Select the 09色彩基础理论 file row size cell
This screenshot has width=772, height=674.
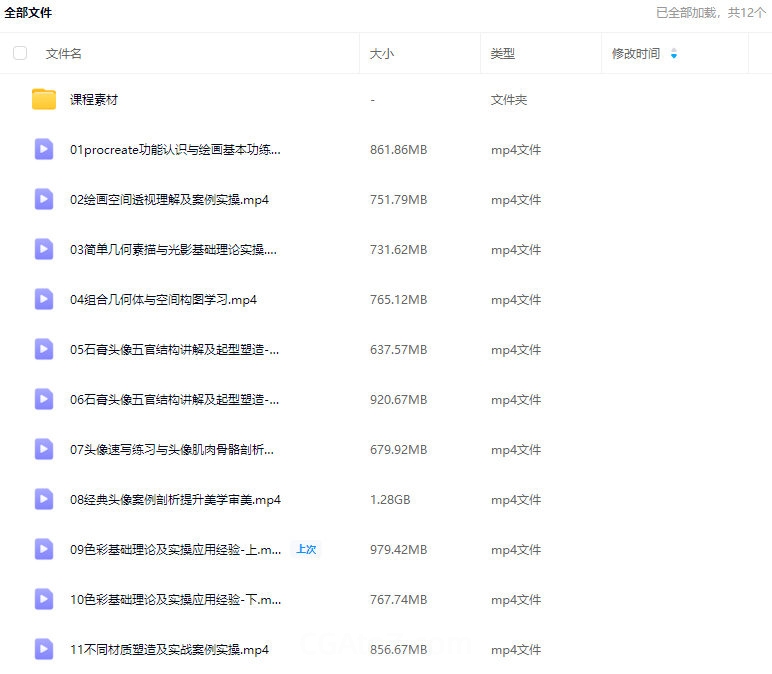tap(398, 550)
